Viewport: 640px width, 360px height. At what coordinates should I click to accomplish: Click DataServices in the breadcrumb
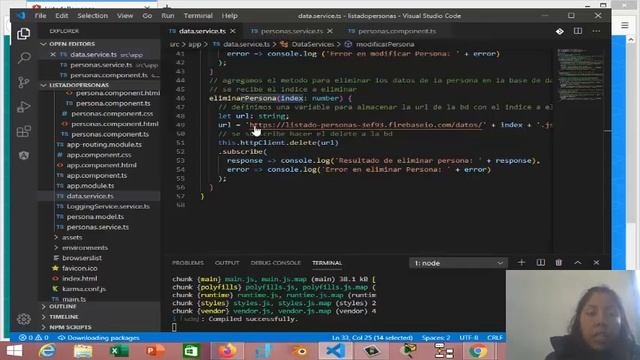pos(313,44)
